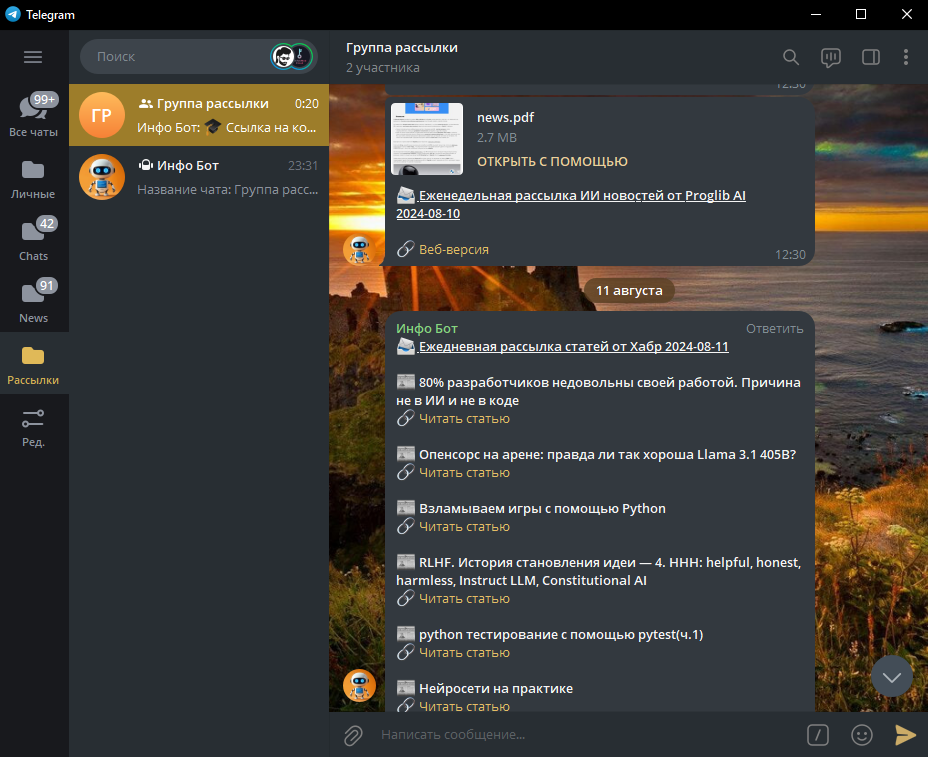Open the News folder

[x=34, y=303]
